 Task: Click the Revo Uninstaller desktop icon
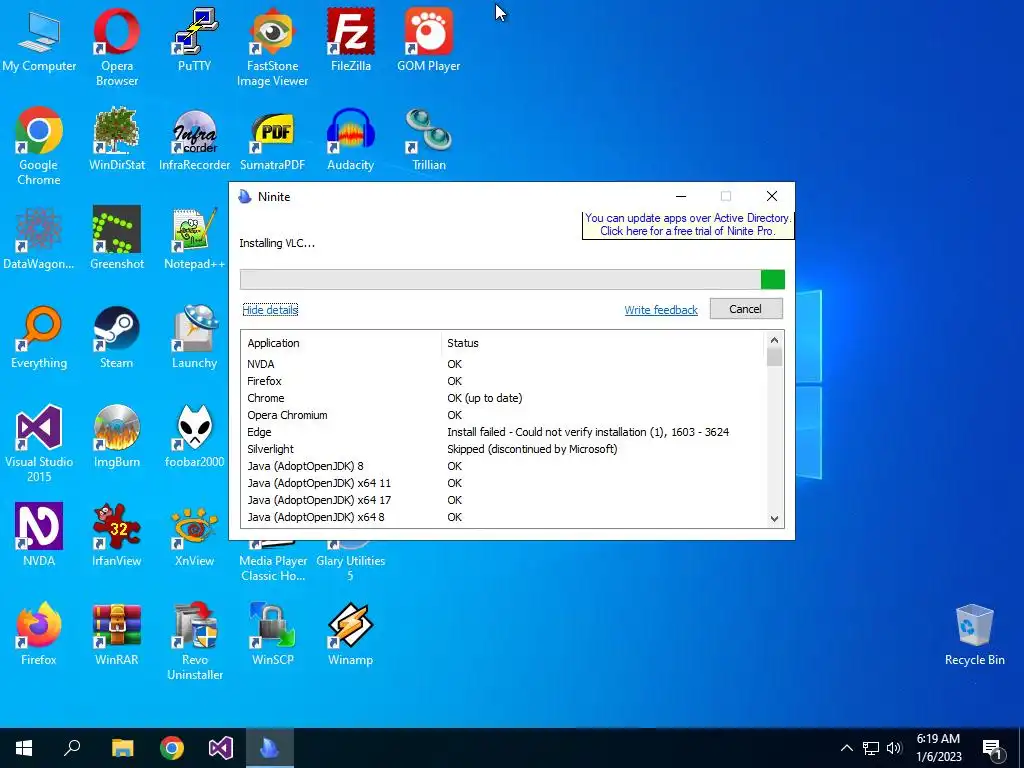[194, 641]
